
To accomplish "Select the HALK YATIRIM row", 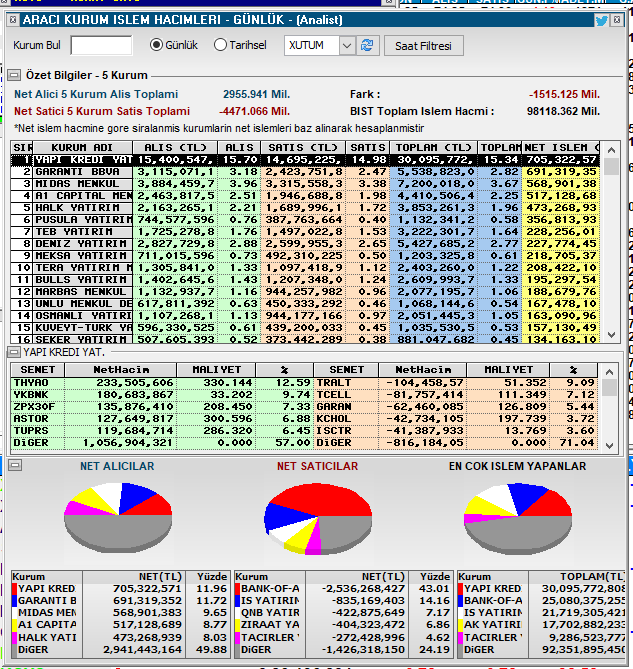I will click(305, 207).
